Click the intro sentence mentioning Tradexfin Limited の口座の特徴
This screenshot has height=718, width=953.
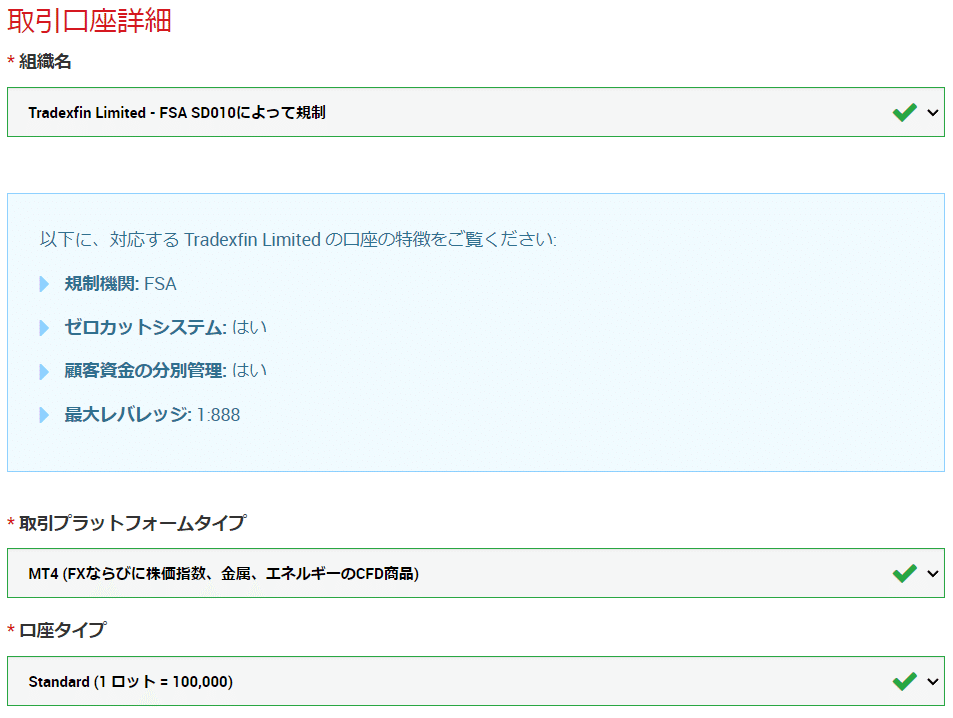(x=298, y=240)
